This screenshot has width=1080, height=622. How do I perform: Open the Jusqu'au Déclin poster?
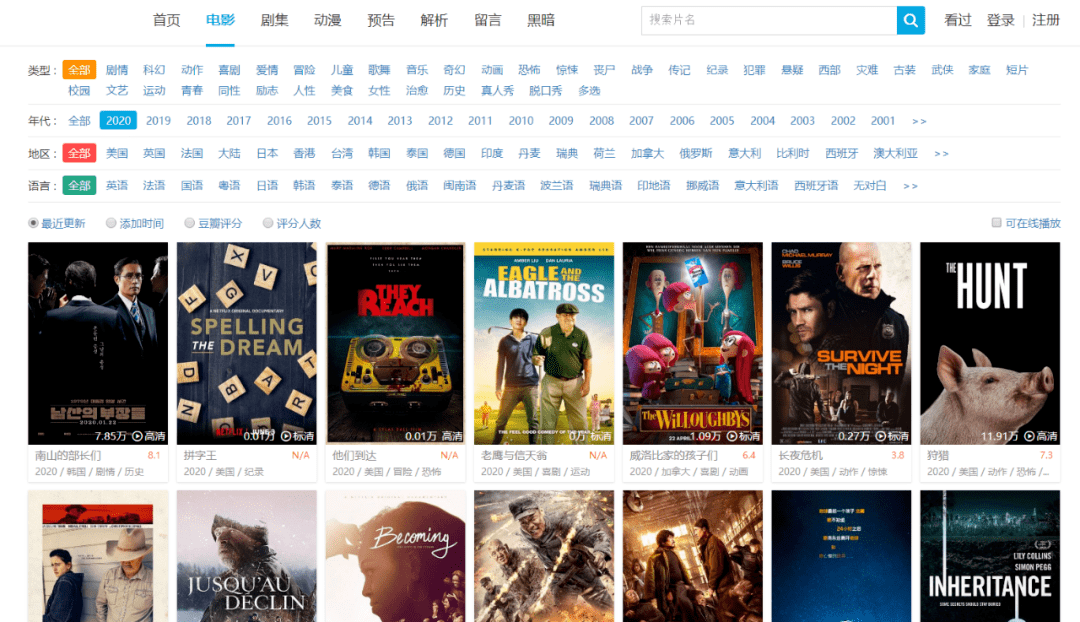(247, 556)
